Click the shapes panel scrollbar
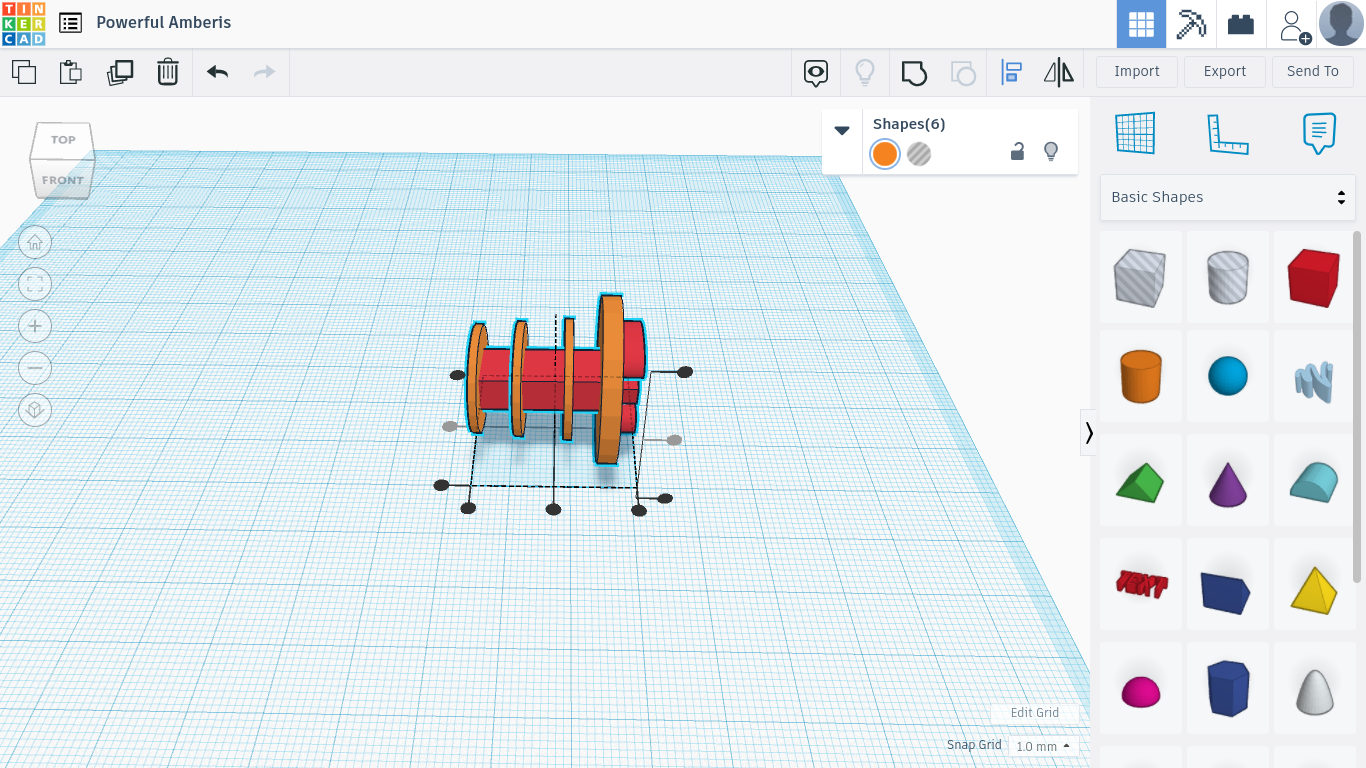The image size is (1366, 768). [x=1357, y=406]
